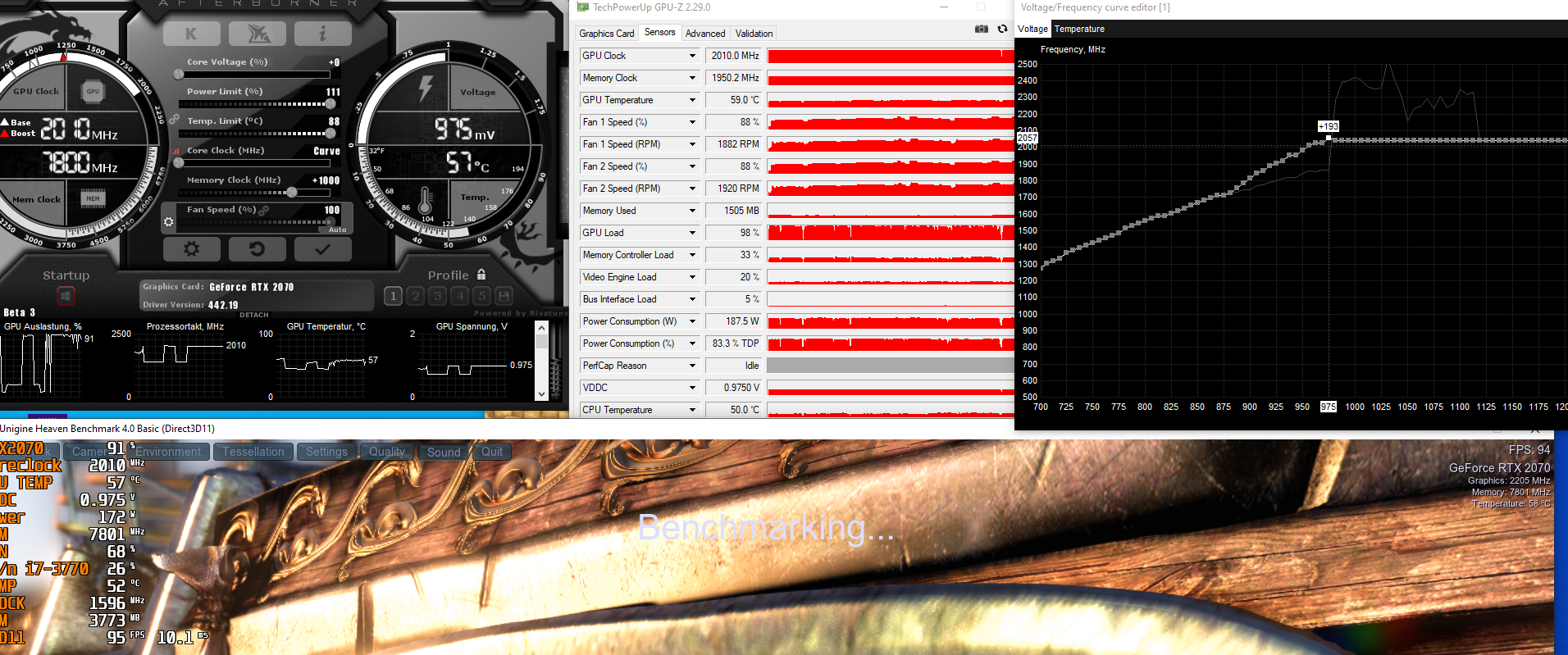Switch to GPU-Z Advanced tab

[705, 34]
